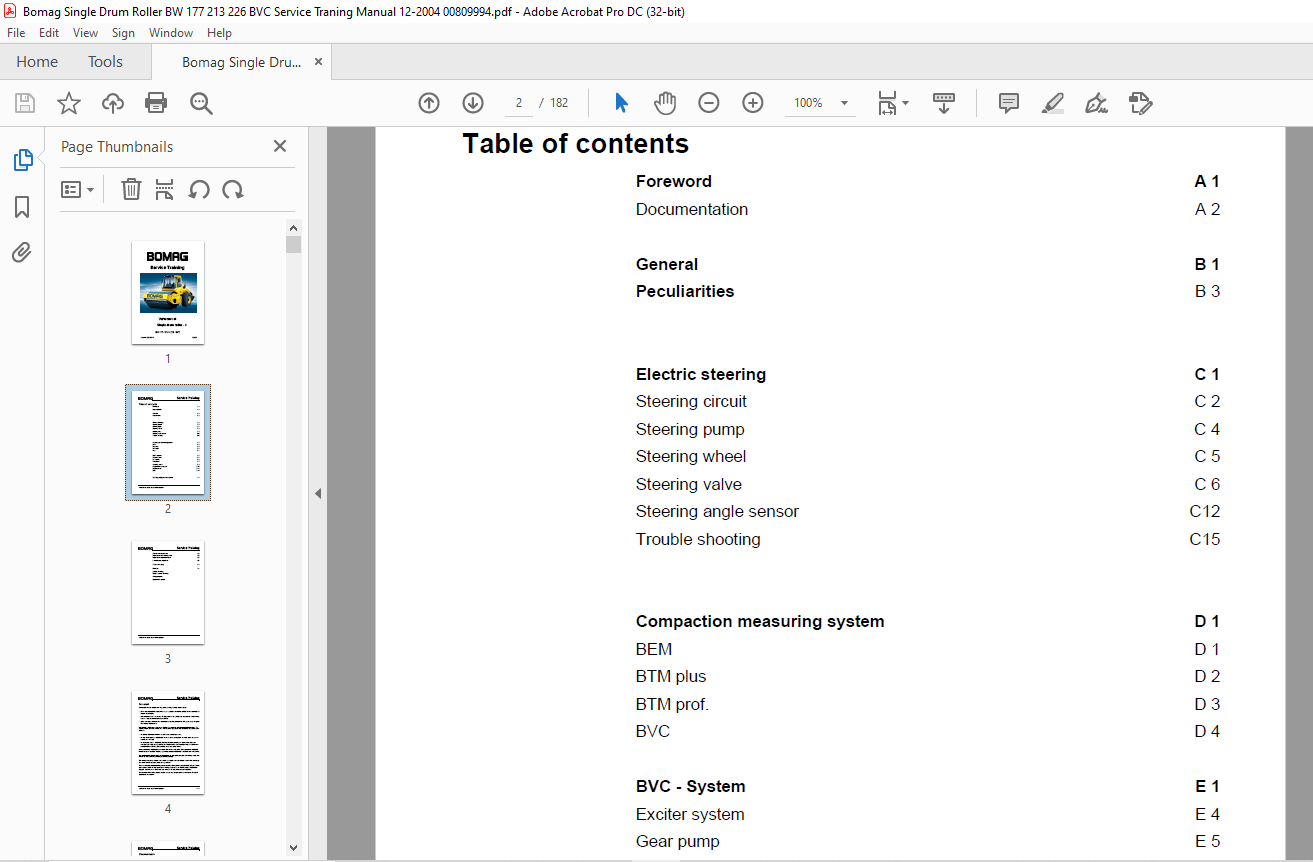The height and width of the screenshot is (862, 1313).
Task: Zoom in with the plus button
Action: click(x=753, y=103)
